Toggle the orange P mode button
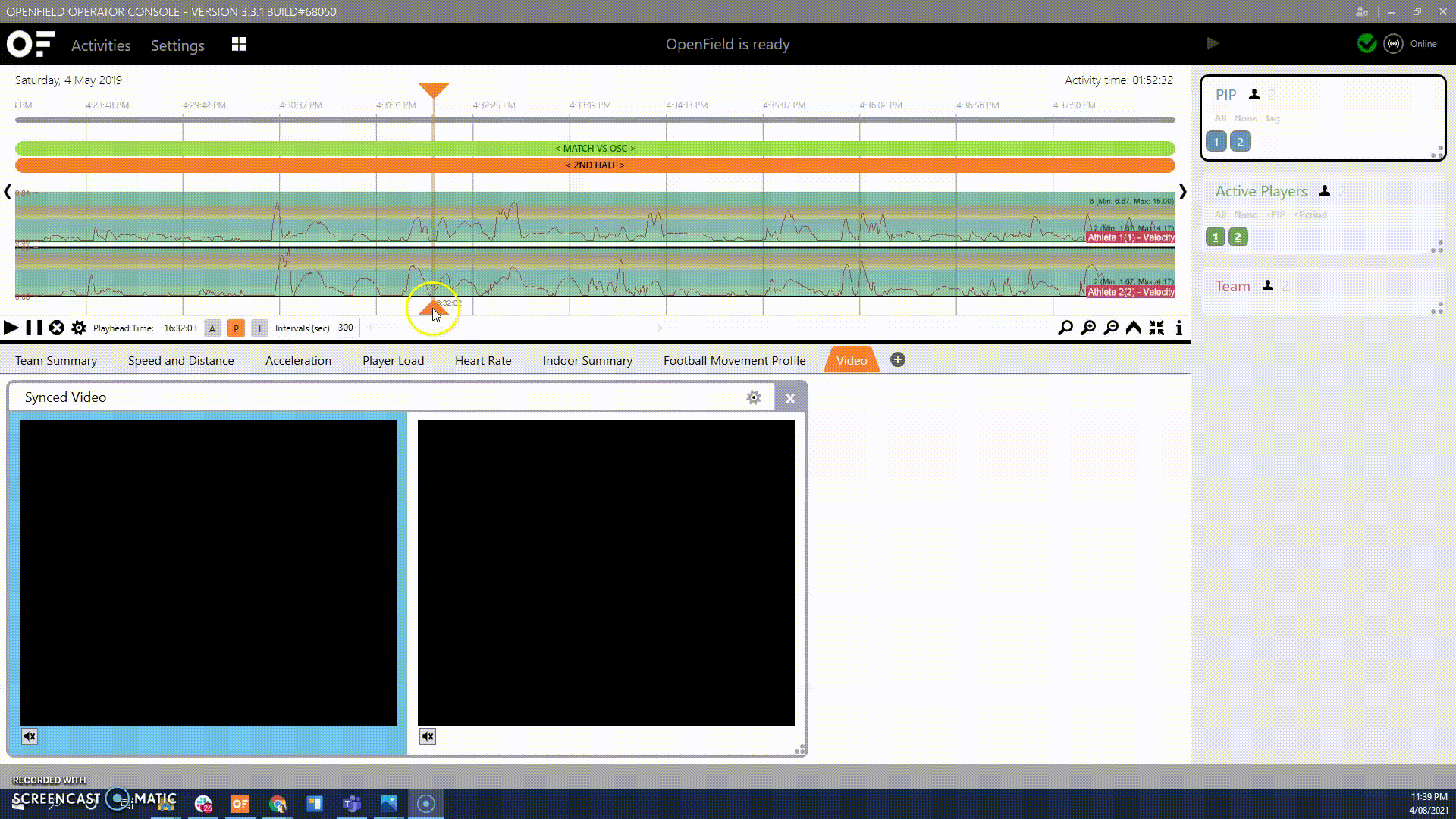Screen dimensions: 1456x819 point(236,328)
